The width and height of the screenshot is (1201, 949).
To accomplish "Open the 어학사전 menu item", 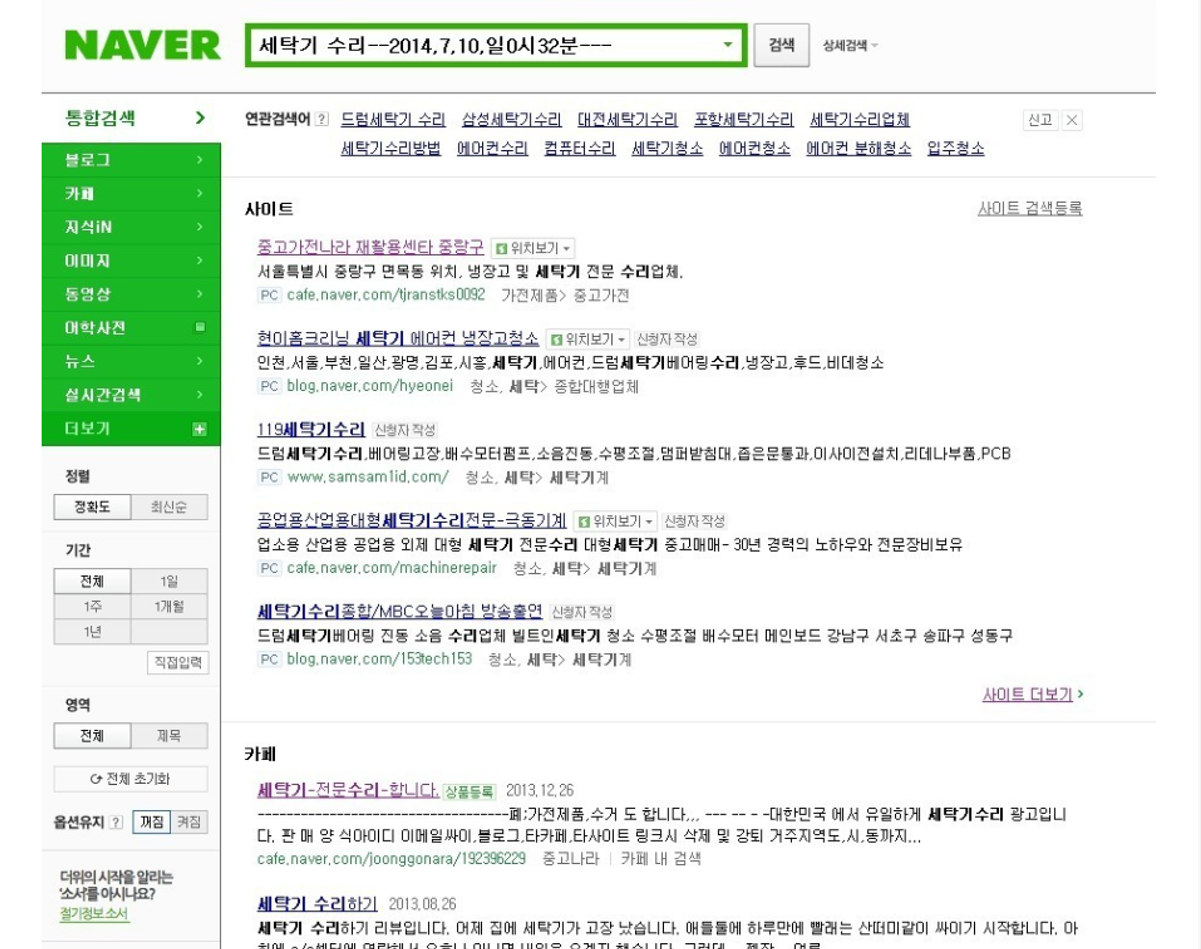I will [131, 328].
